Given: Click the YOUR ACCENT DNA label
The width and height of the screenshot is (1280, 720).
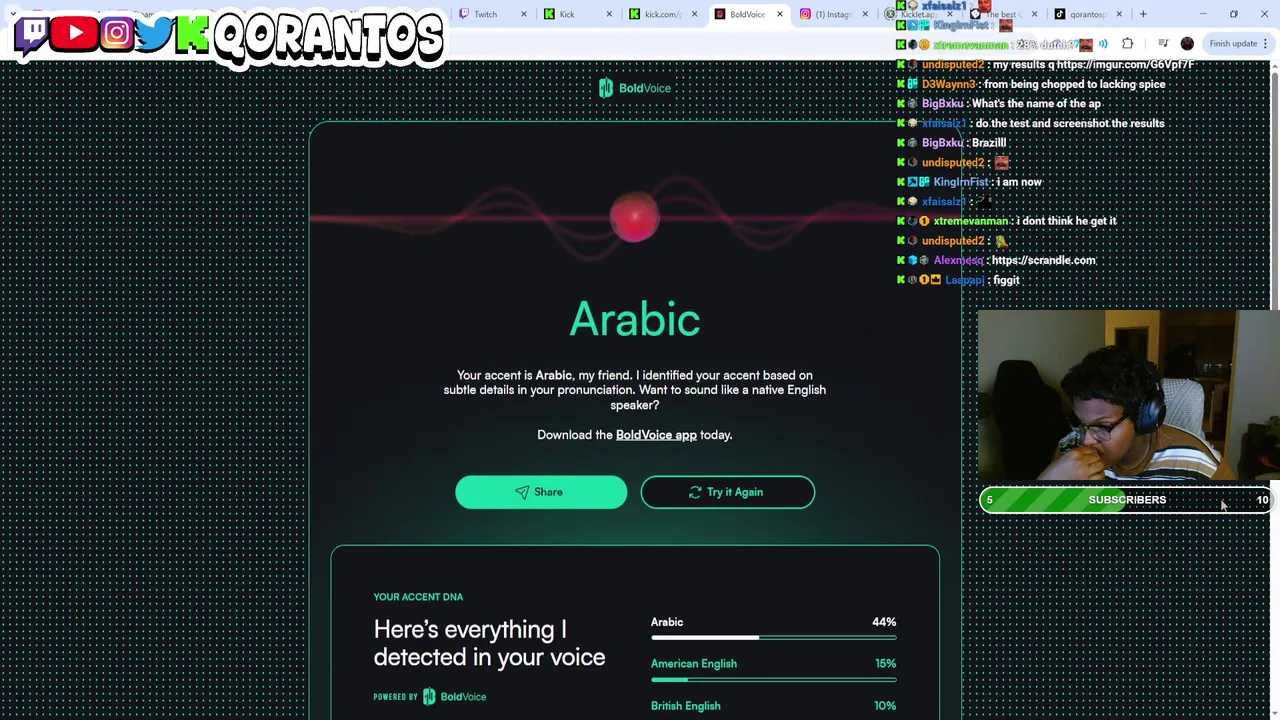Looking at the screenshot, I should click(x=418, y=597).
